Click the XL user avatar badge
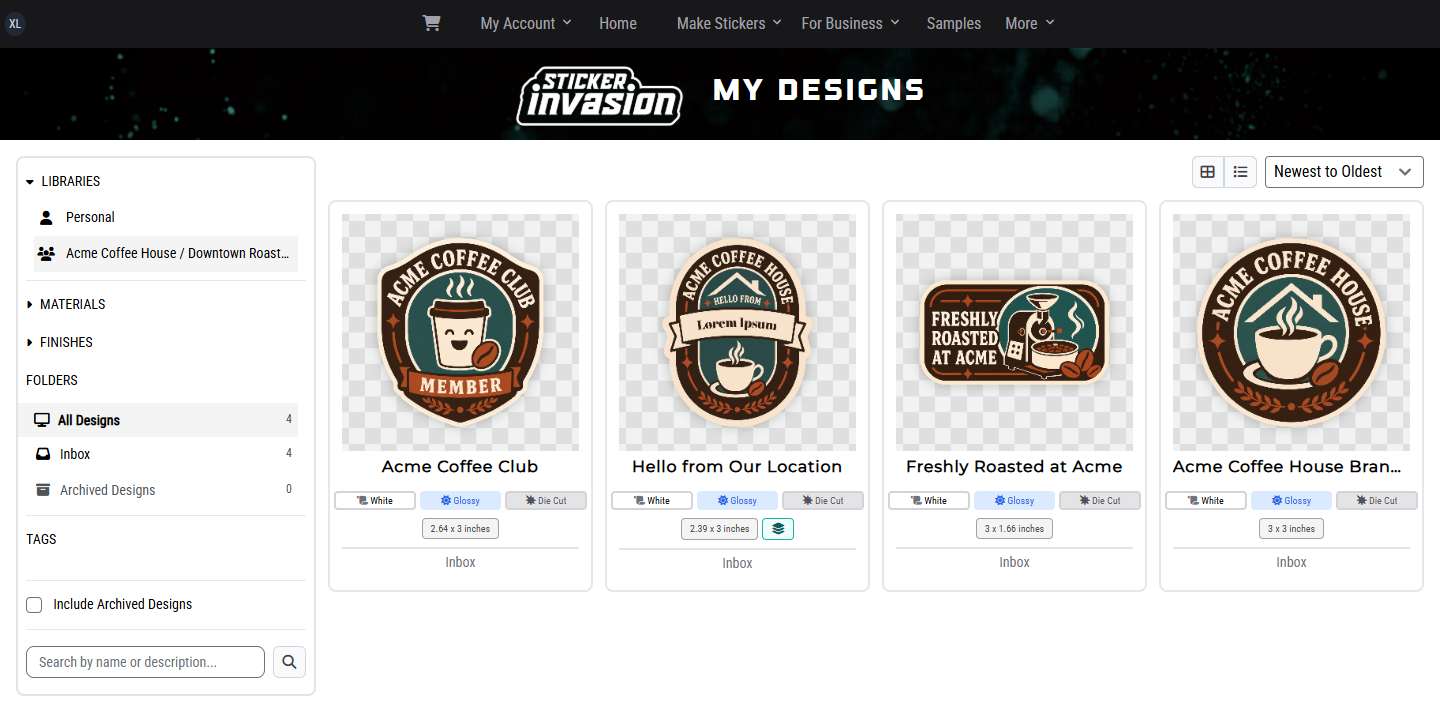Image resolution: width=1440 pixels, height=709 pixels. click(x=15, y=23)
